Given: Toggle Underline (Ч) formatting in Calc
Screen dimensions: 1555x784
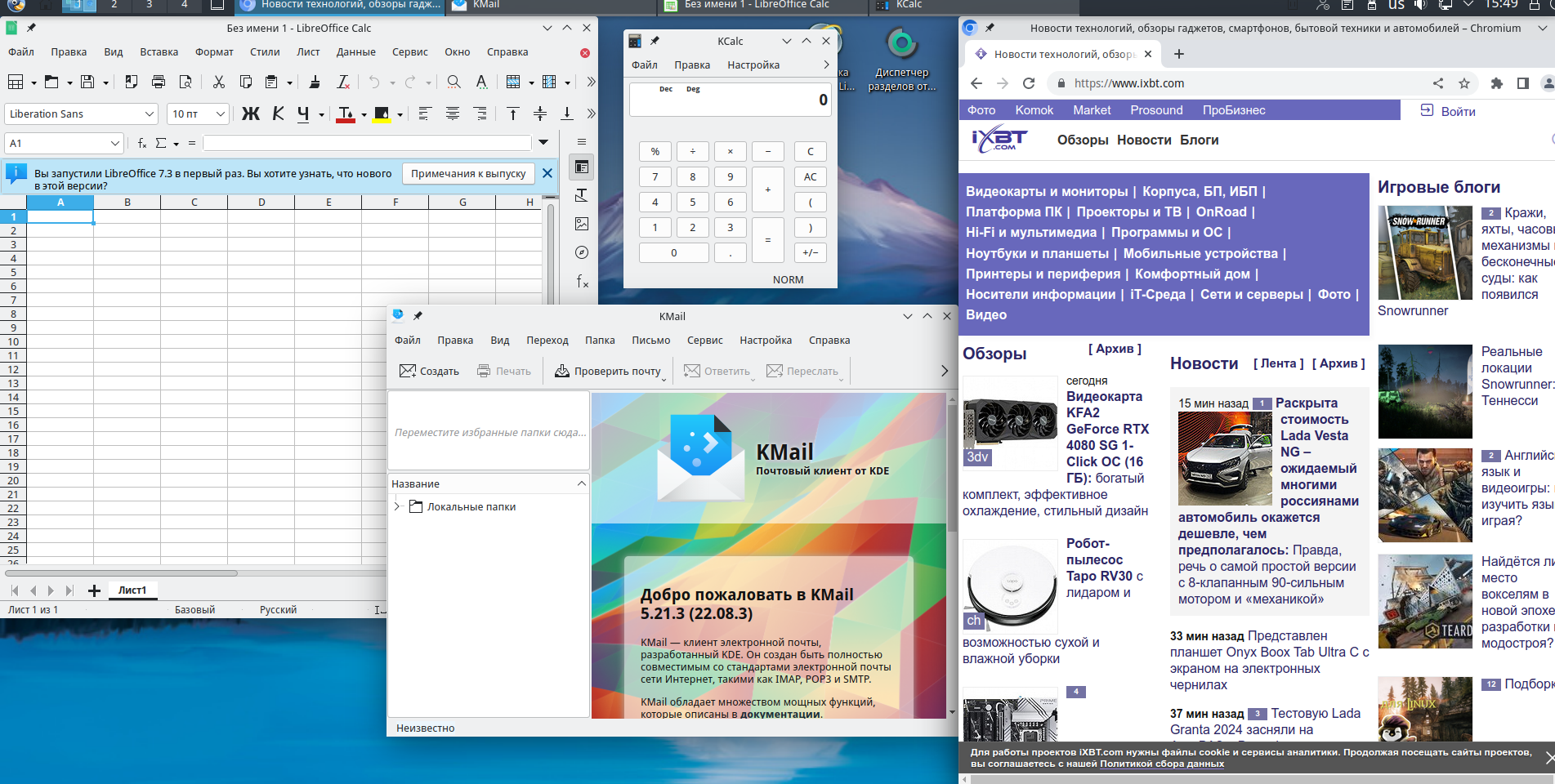Looking at the screenshot, I should coord(303,114).
